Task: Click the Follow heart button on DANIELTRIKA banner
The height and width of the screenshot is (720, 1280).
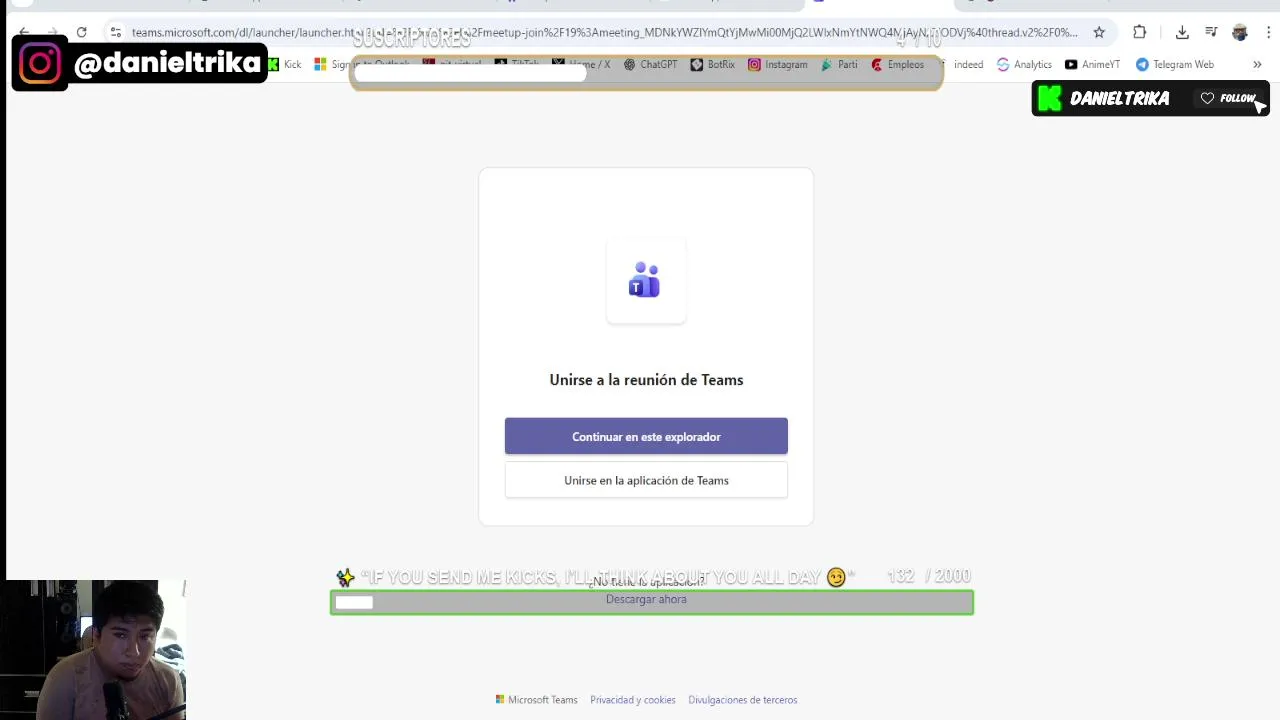Action: coord(1228,98)
